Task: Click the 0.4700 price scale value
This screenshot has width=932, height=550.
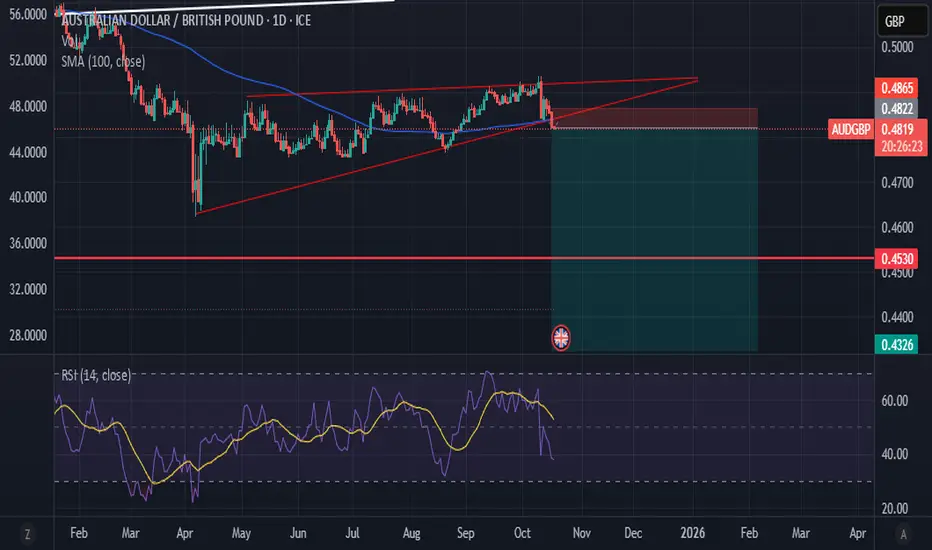Action: pyautogui.click(x=897, y=183)
